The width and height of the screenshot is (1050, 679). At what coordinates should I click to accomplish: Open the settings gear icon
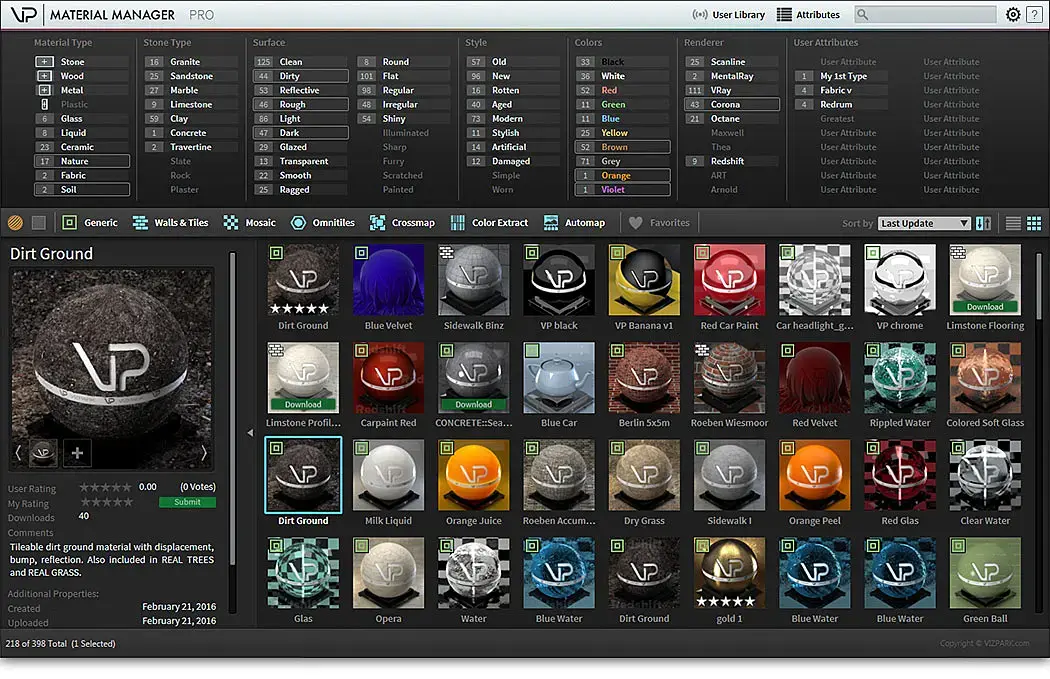pyautogui.click(x=1013, y=14)
